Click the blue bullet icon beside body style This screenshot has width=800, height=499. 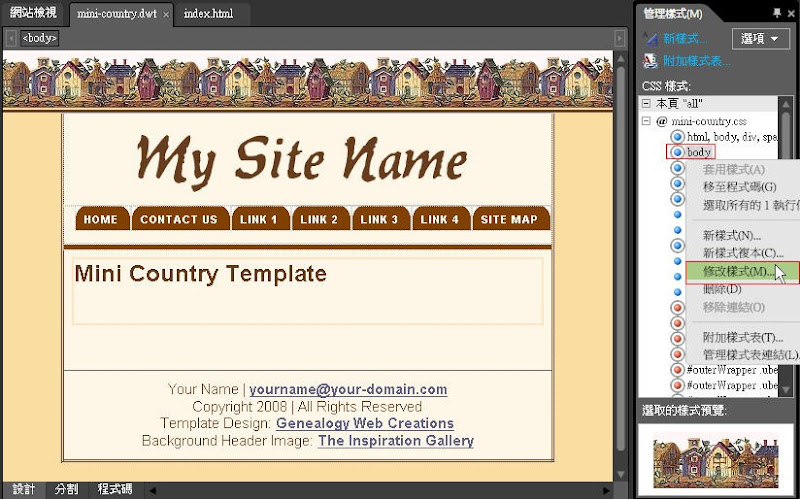[x=678, y=152]
